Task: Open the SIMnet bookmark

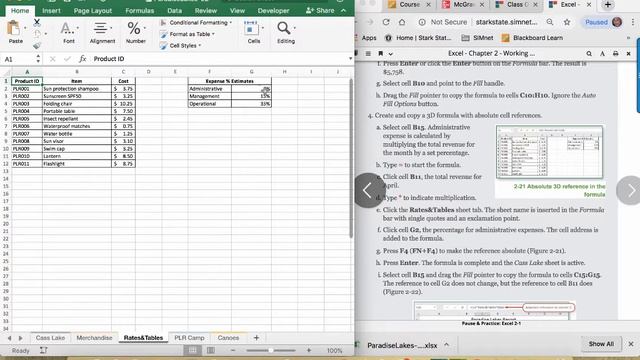Action: coord(477,38)
